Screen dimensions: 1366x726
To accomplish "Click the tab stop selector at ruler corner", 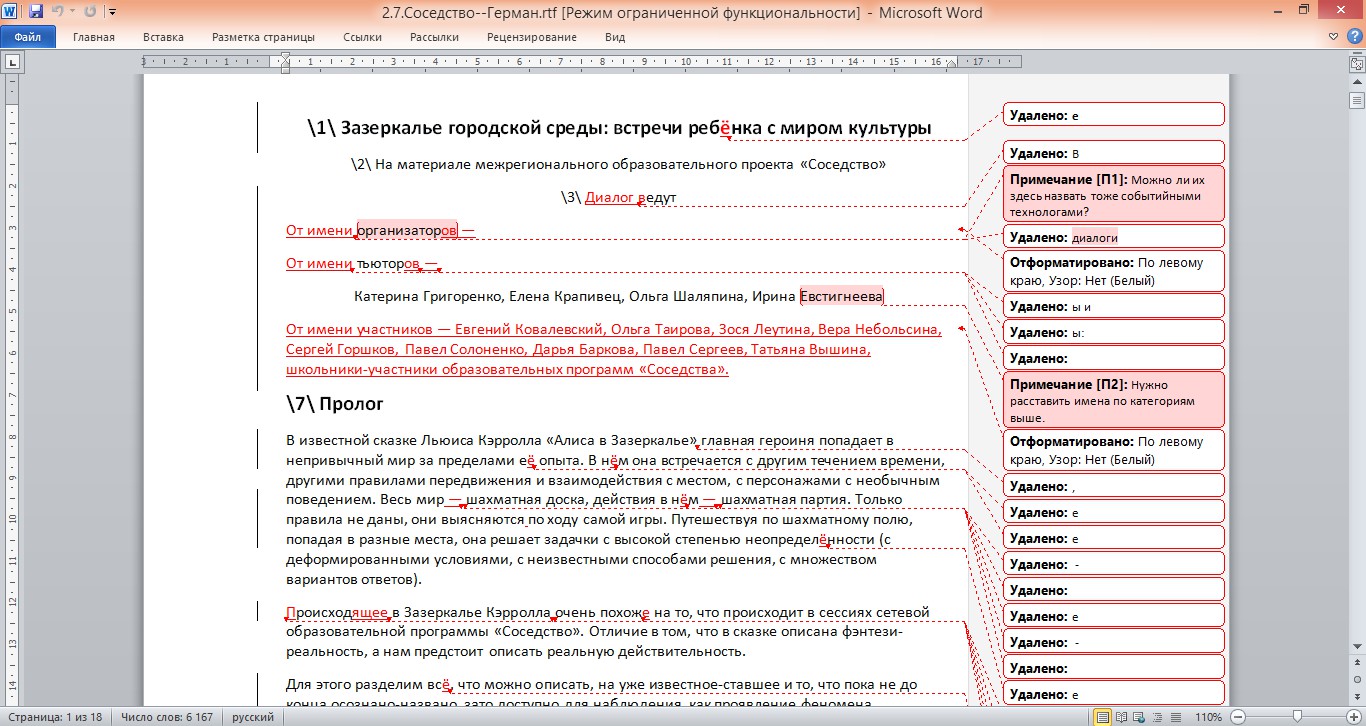I will click(x=12, y=62).
